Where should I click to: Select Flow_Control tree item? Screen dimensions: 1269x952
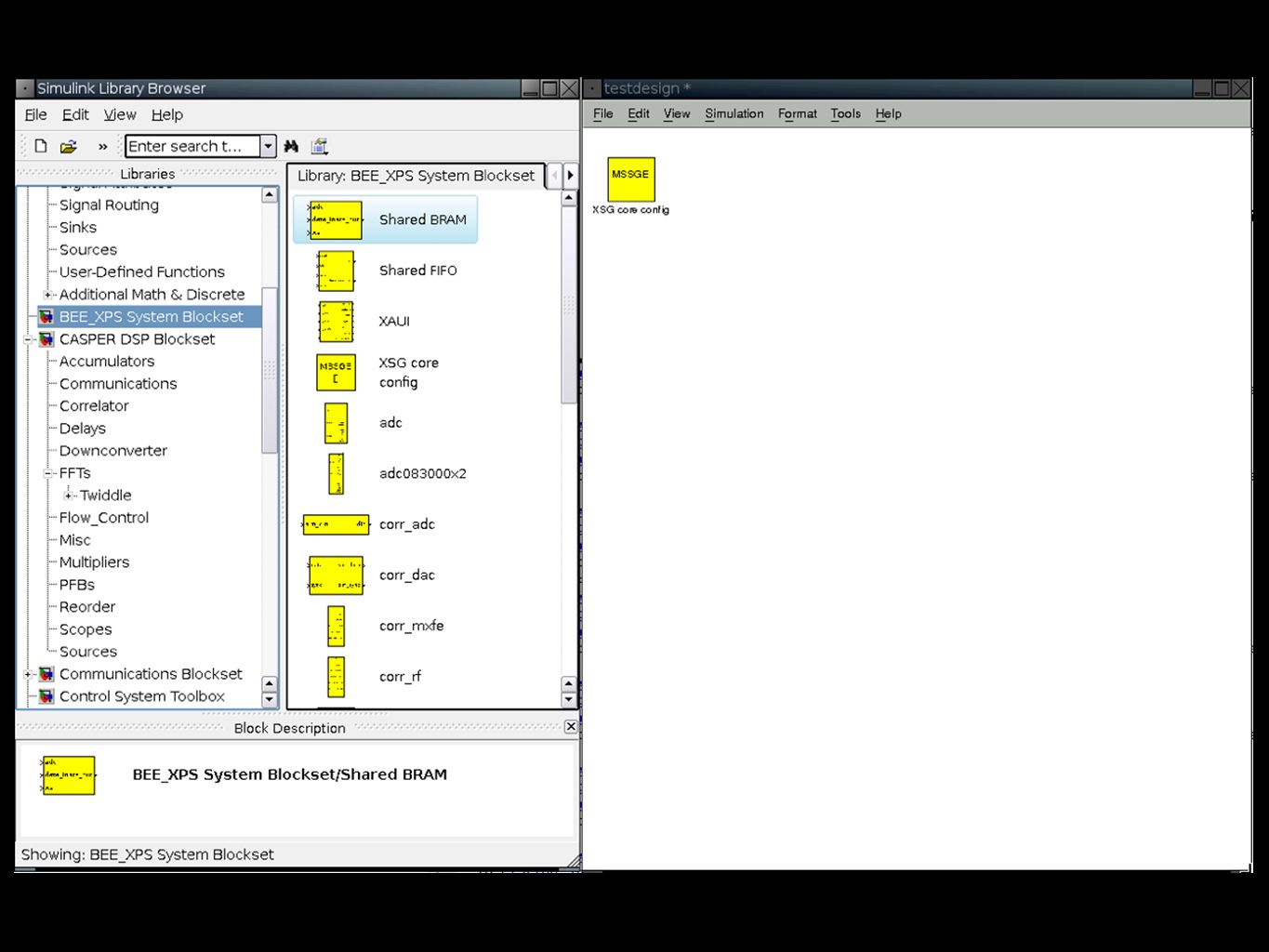coord(104,518)
